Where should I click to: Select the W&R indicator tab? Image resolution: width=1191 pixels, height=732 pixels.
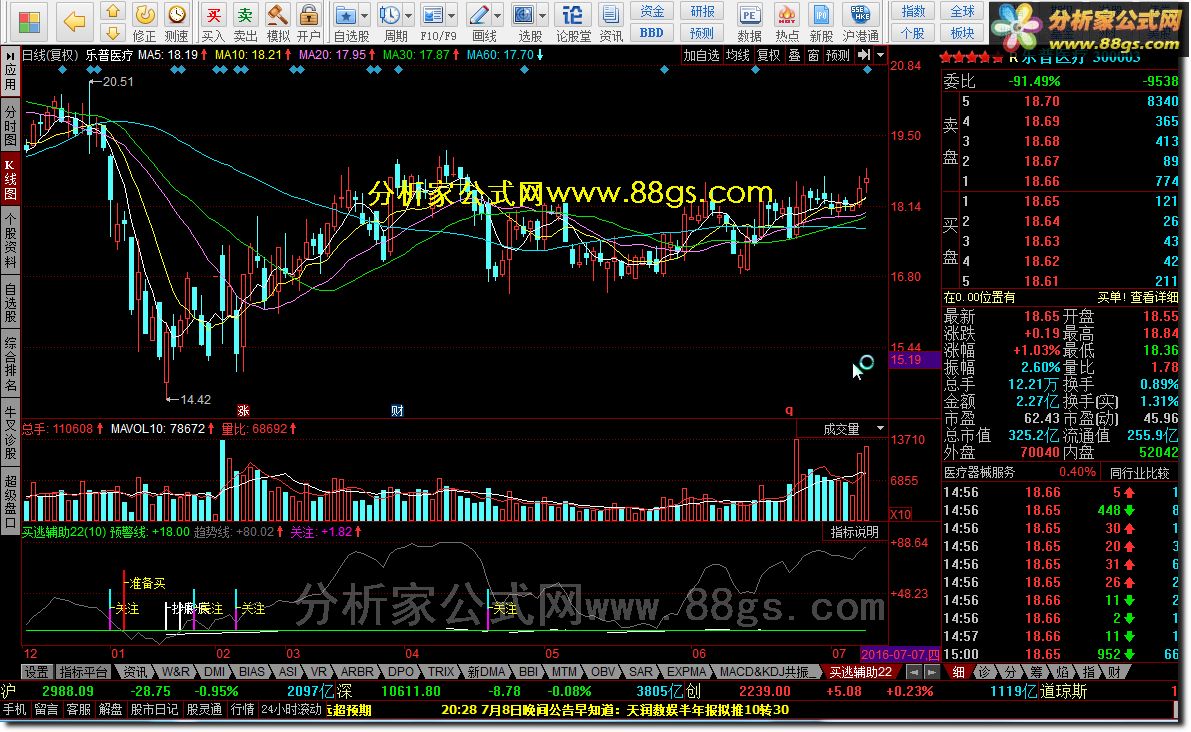click(x=175, y=672)
